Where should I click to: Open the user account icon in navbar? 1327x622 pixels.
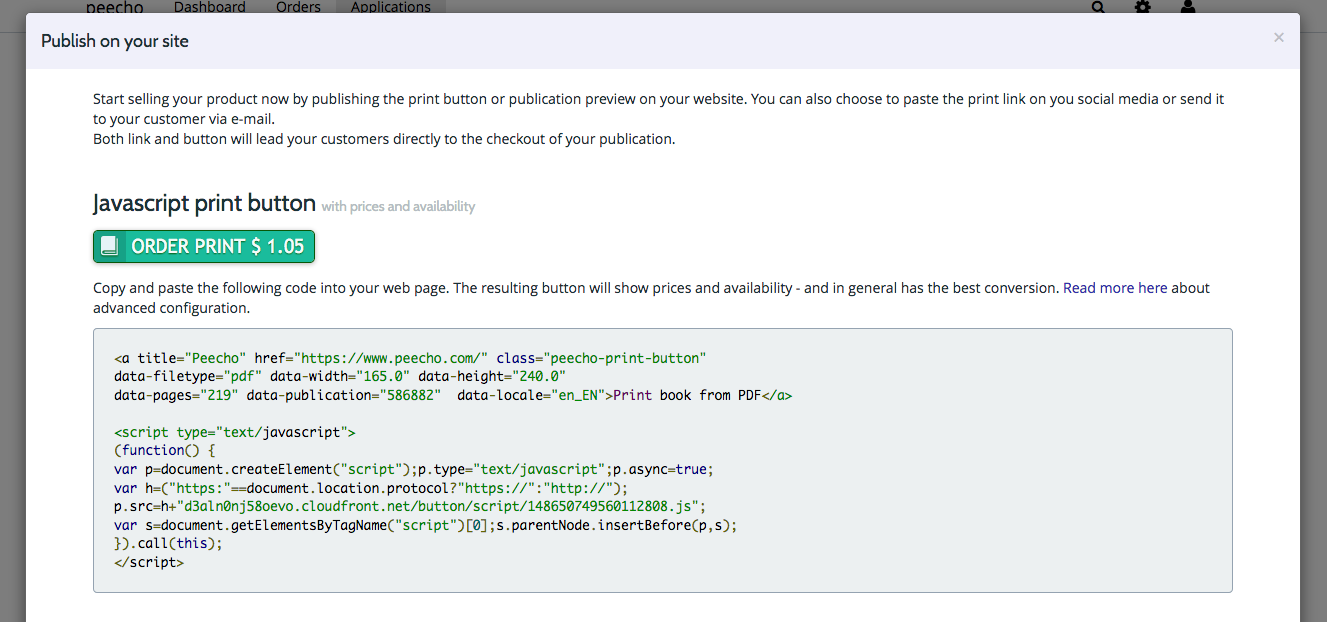point(1188,7)
